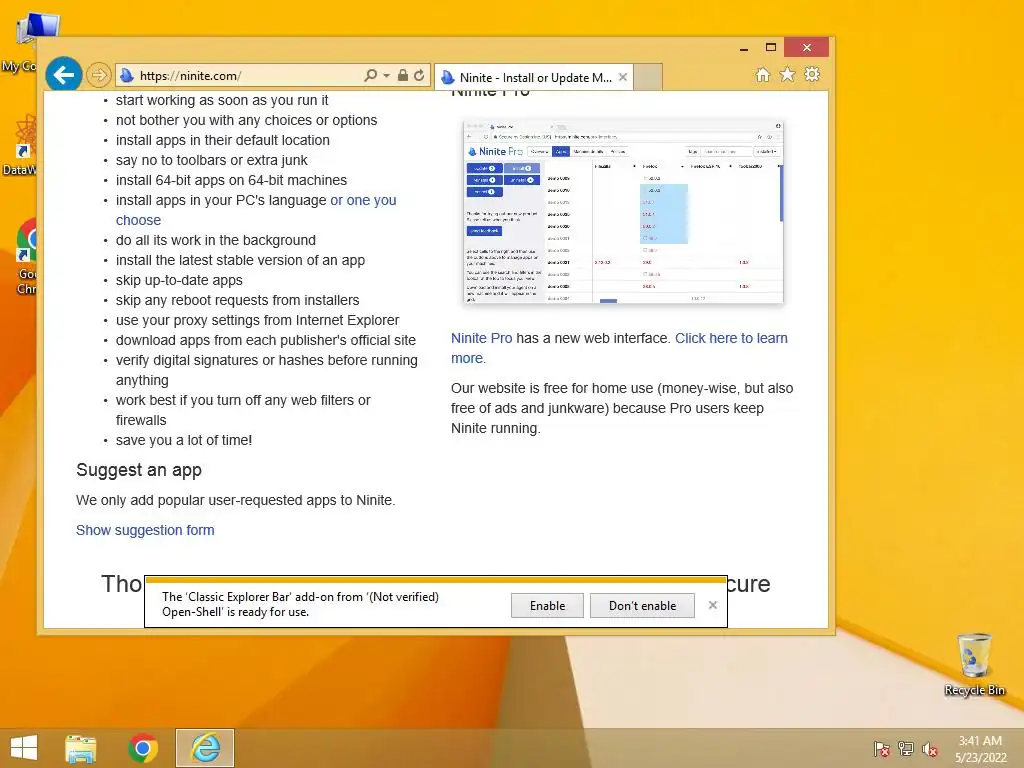1024x768 pixels.
Task: Open the Windows Start button
Action: click(x=24, y=748)
